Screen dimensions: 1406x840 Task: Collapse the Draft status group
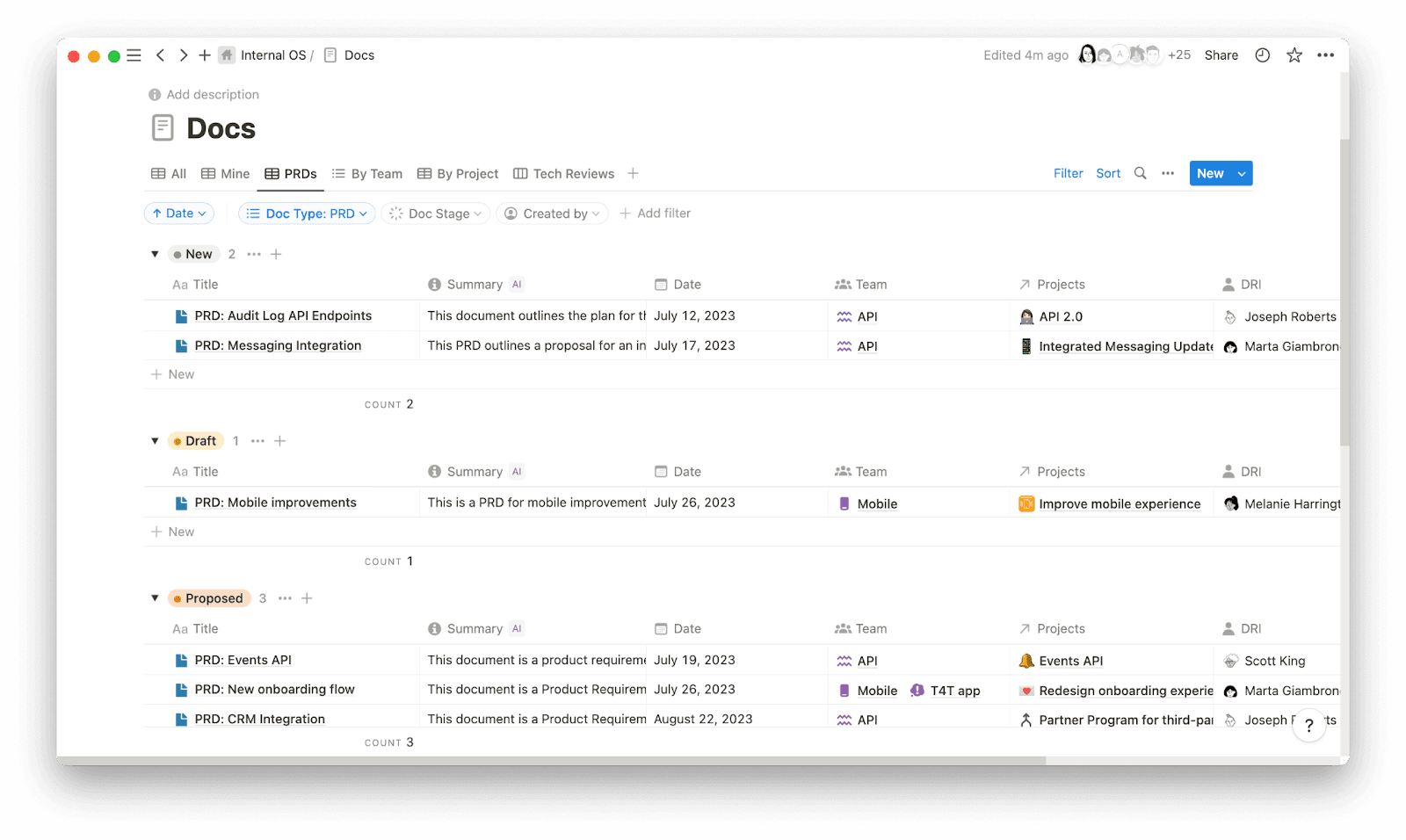tap(155, 440)
